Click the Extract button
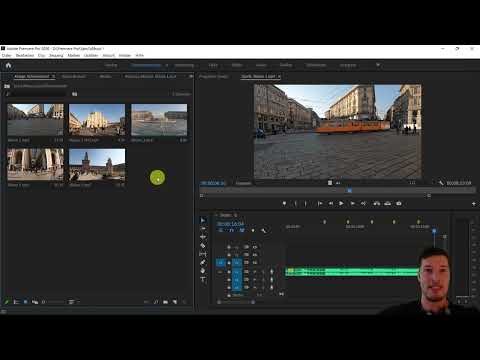Image resolution: width=480 pixels, height=360 pixels. pyautogui.click(x=388, y=203)
